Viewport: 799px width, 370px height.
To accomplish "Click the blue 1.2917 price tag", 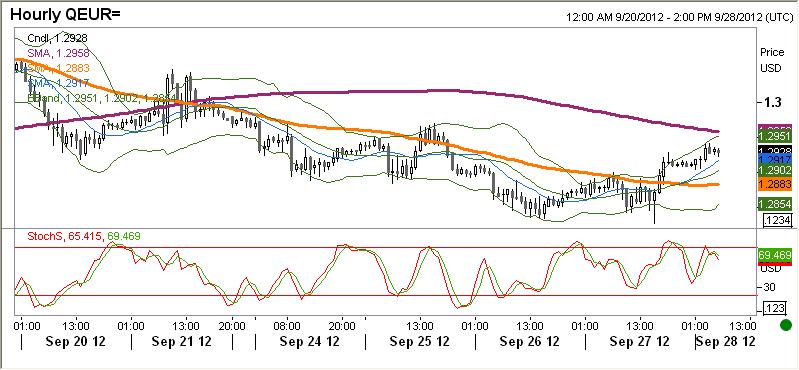I will click(775, 160).
